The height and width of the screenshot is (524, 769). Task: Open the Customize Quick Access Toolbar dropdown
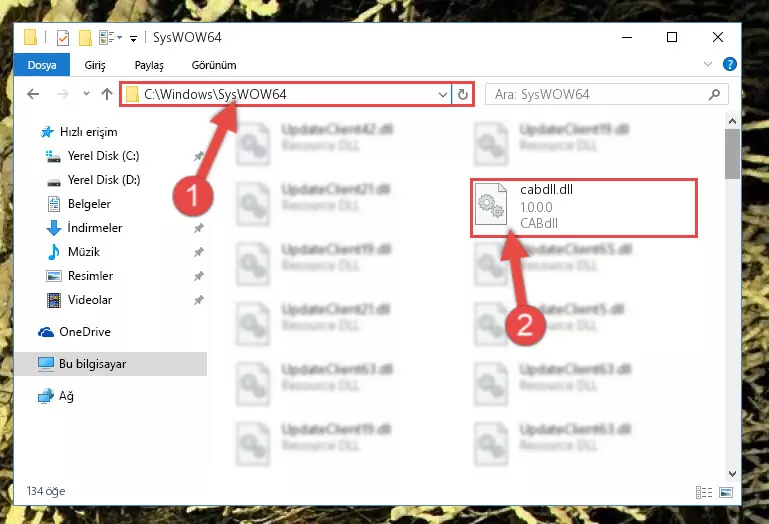pos(133,38)
